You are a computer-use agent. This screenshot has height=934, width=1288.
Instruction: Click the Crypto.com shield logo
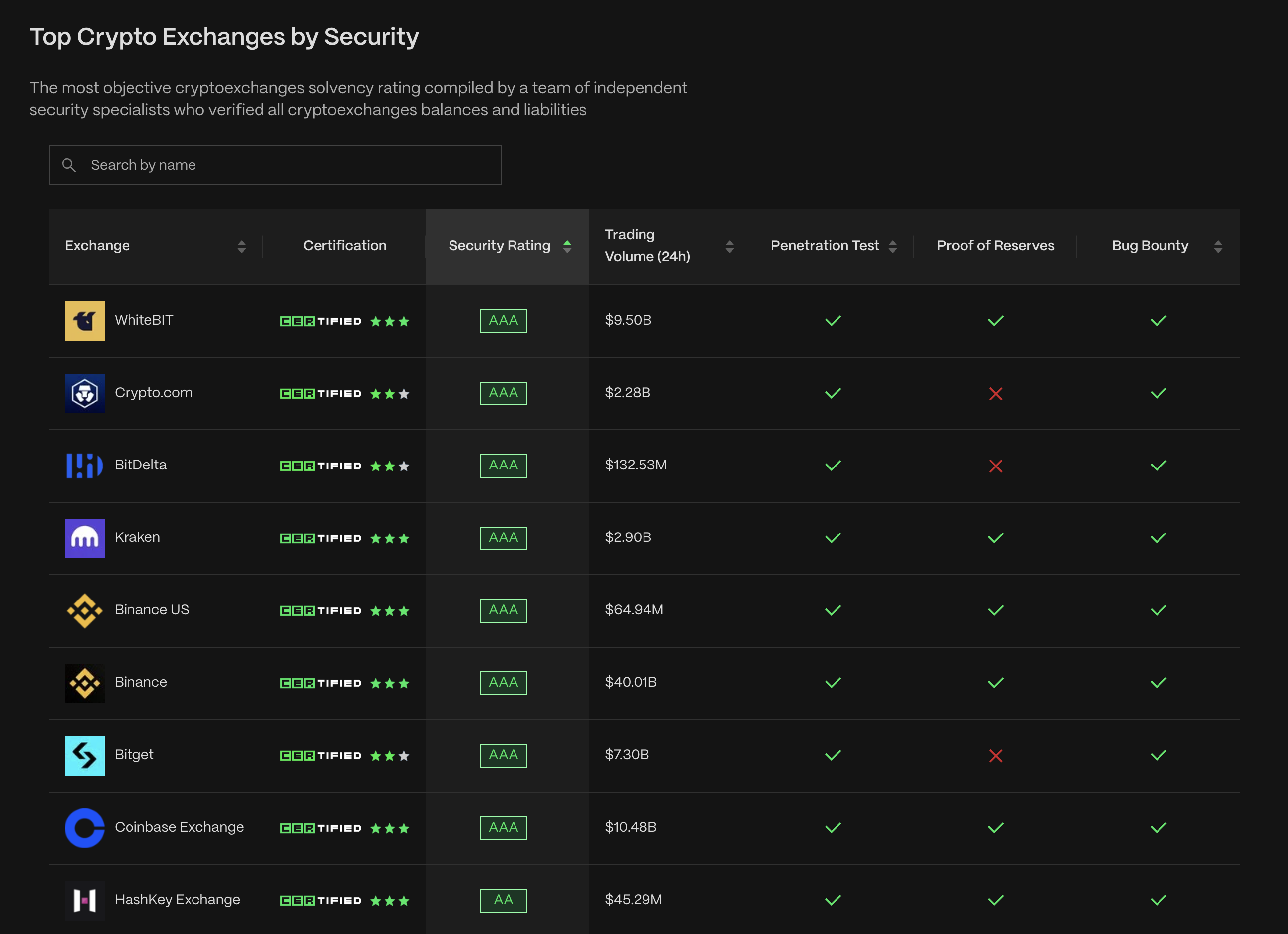tap(84, 393)
